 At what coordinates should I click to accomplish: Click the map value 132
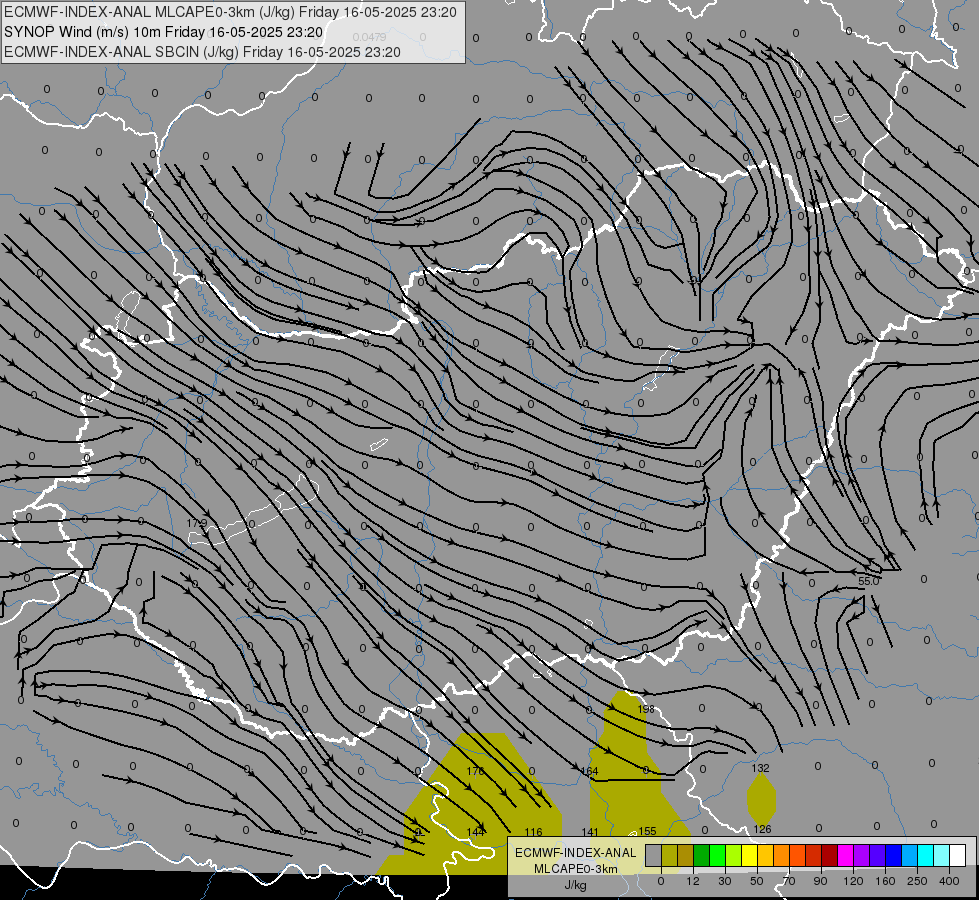coord(760,768)
